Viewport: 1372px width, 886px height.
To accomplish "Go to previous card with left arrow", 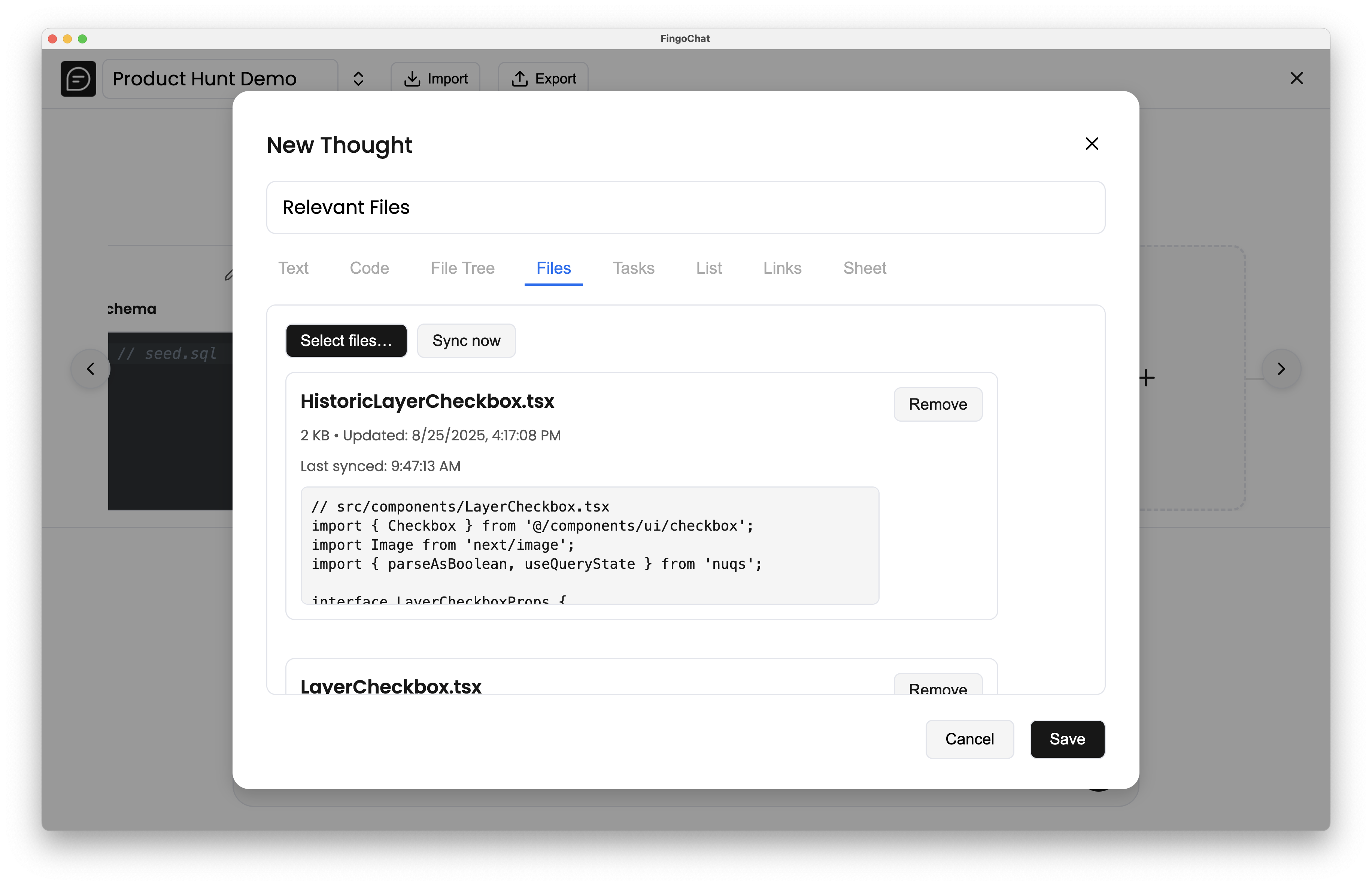I will click(x=90, y=369).
